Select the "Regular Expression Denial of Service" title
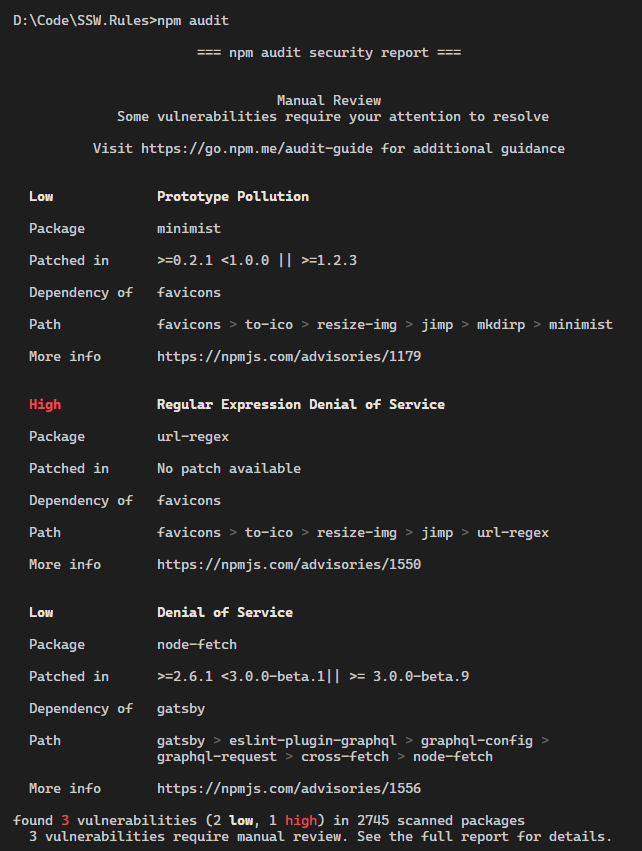642x851 pixels. click(x=301, y=404)
